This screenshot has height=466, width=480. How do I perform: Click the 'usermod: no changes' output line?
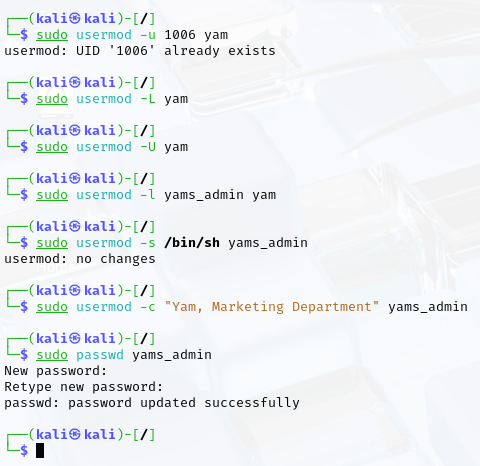(80, 259)
